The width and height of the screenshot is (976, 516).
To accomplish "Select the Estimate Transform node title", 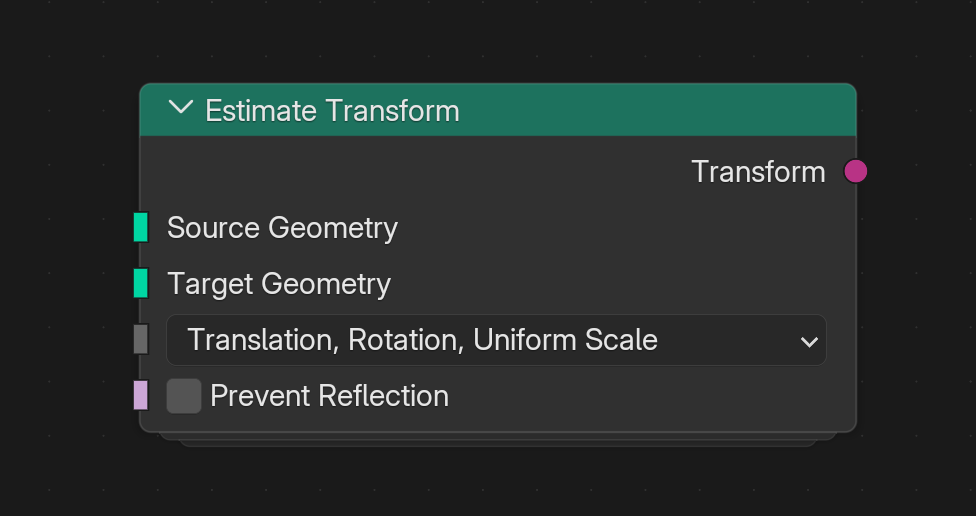I will (332, 110).
